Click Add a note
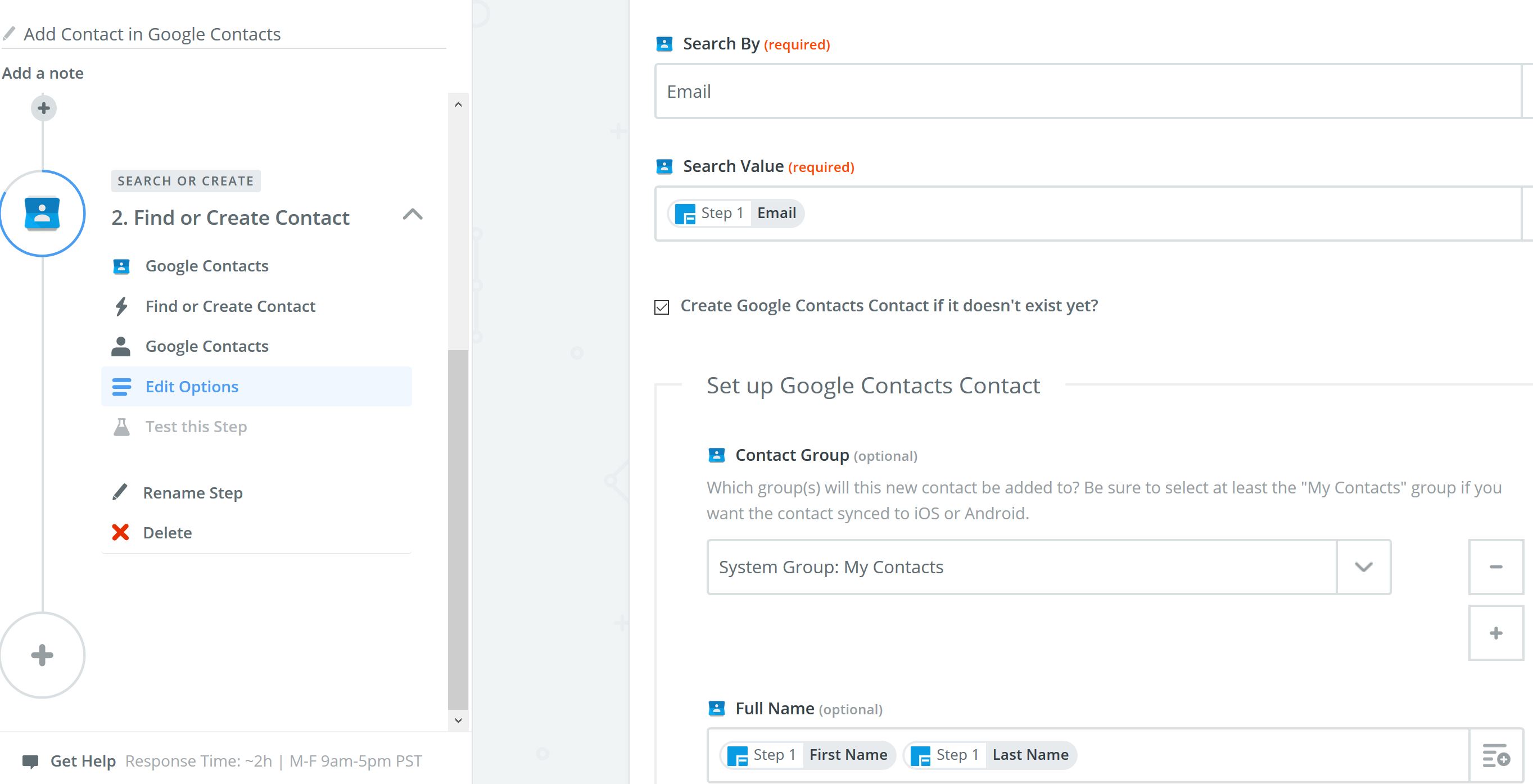The height and width of the screenshot is (784, 1533). pos(43,73)
